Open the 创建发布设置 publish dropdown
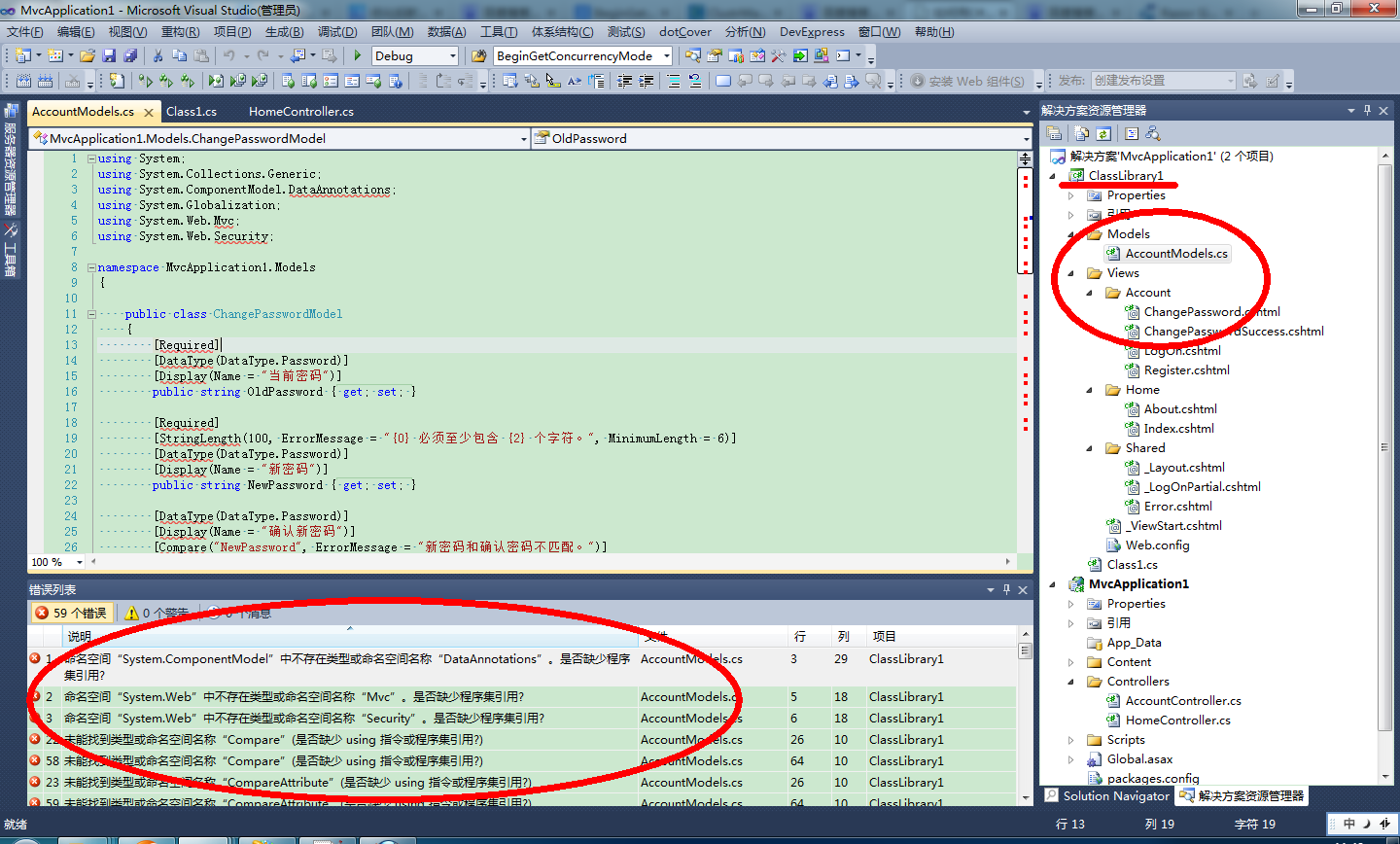This screenshot has height=844, width=1400. [1230, 81]
